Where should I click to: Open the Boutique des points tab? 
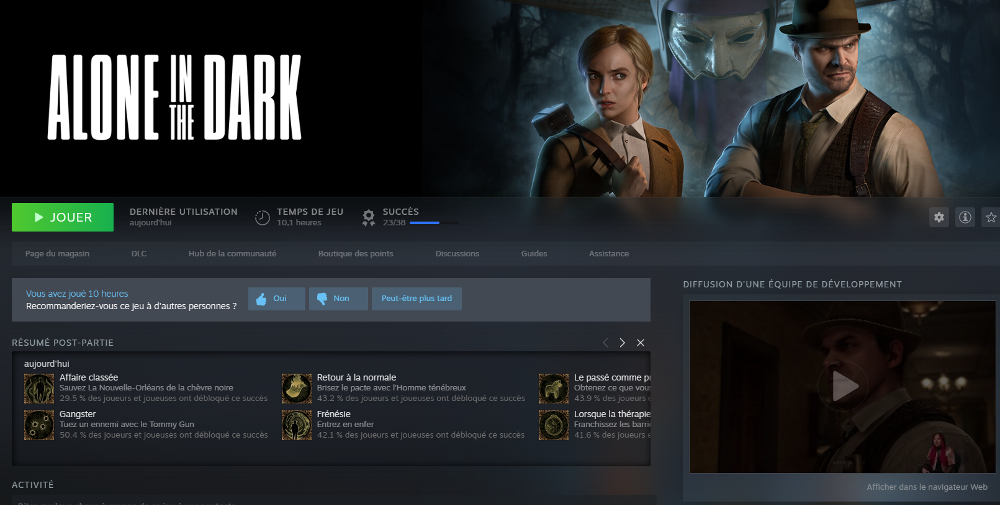(355, 254)
